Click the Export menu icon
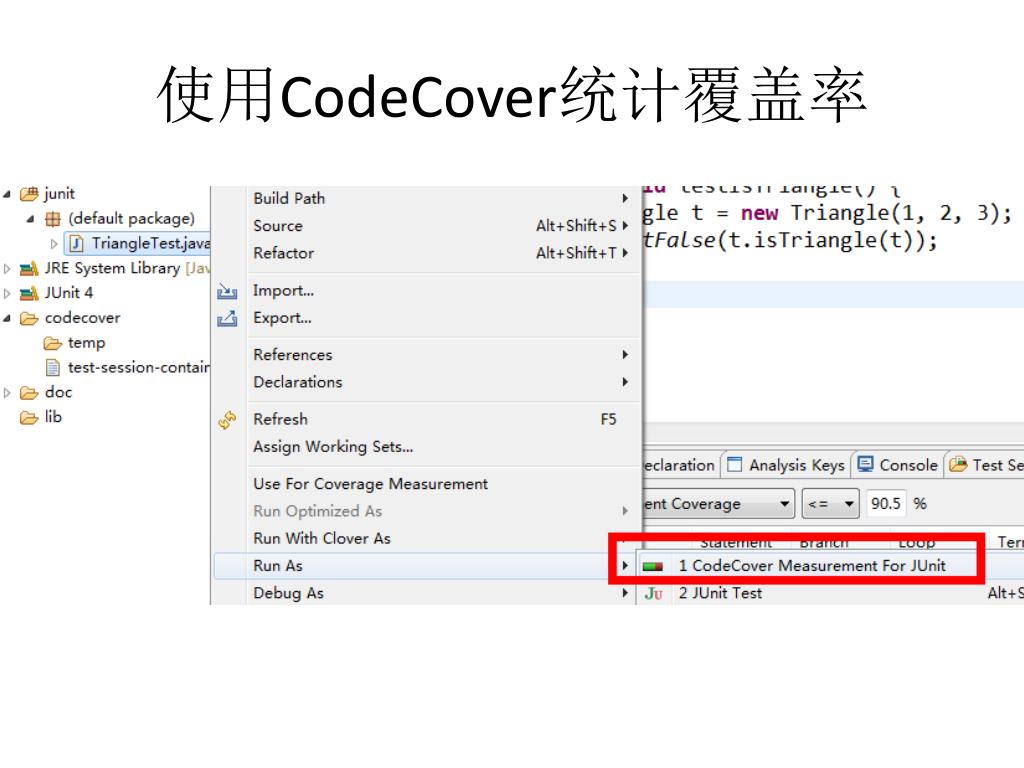 click(227, 318)
